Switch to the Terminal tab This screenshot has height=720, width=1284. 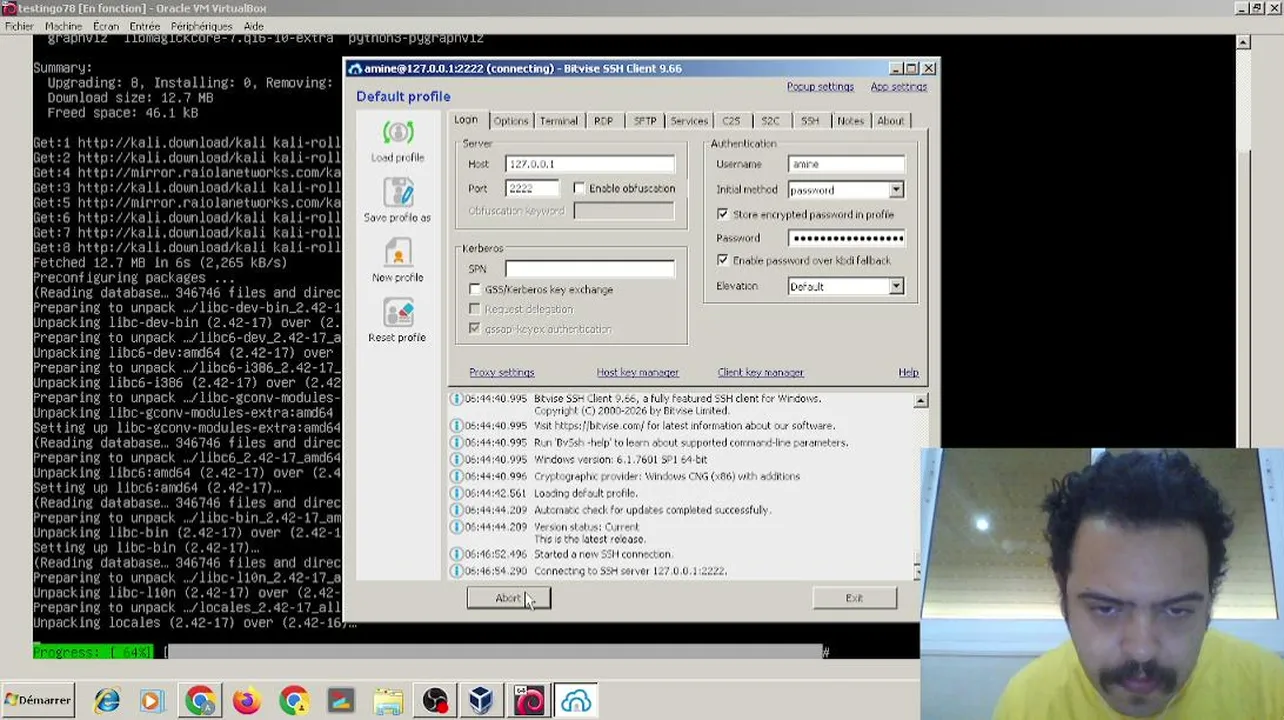tap(558, 121)
